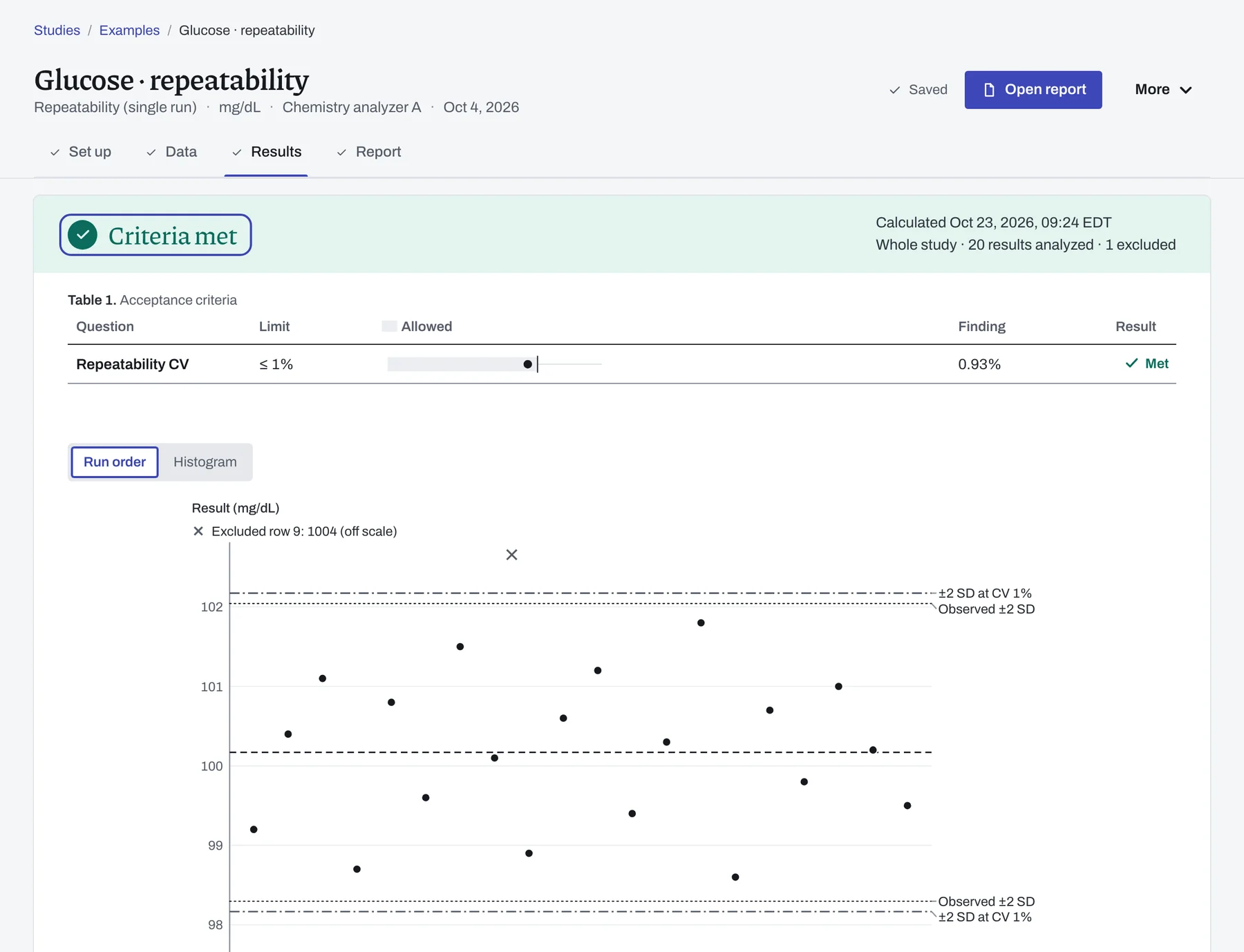Select the Run order chart view
The width and height of the screenshot is (1244, 952).
[x=115, y=462]
